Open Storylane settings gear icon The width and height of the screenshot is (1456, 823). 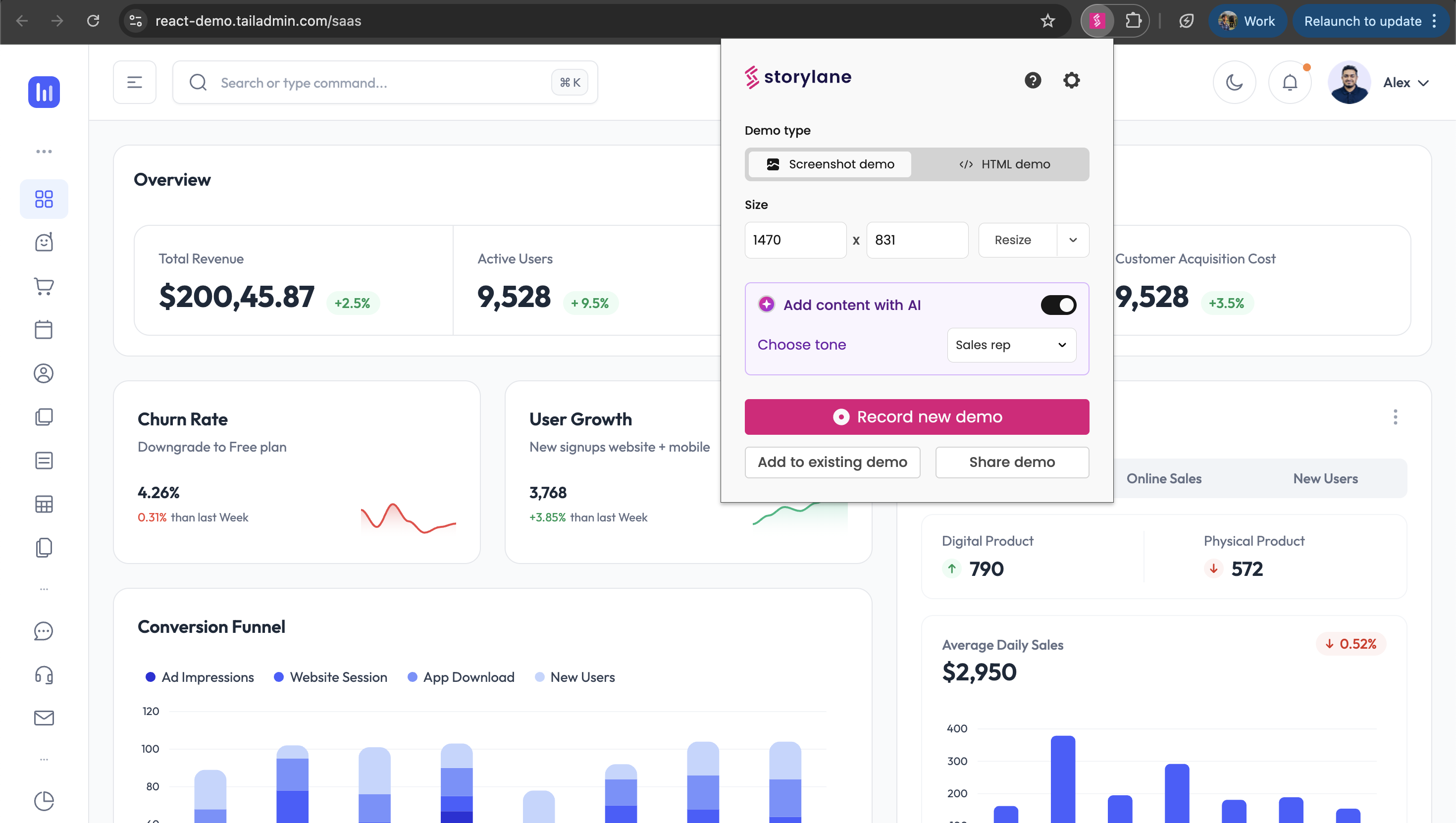point(1071,80)
